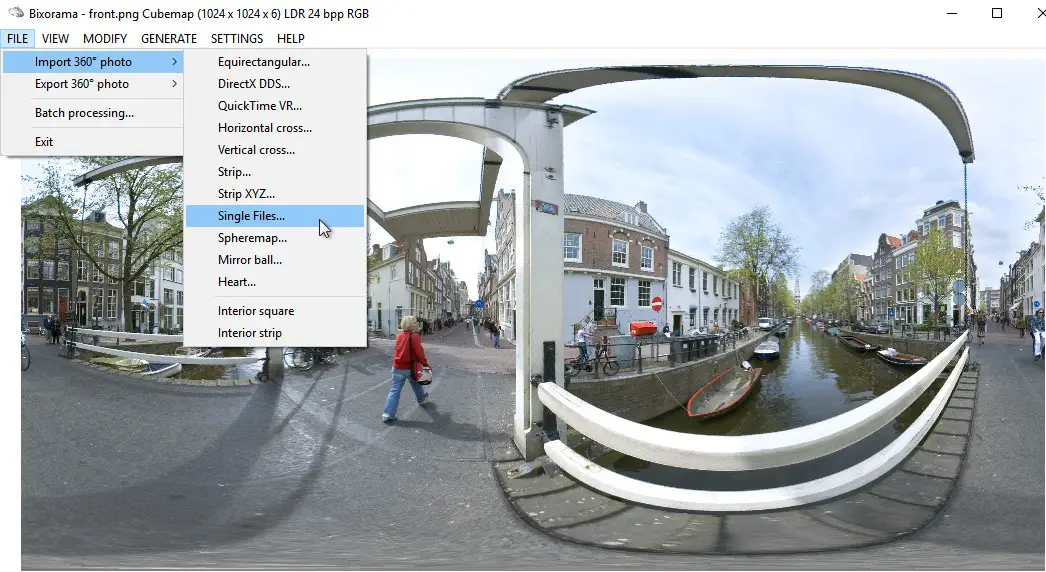Screen dimensions: 1046x572
Task: Select Exit in the File menu
Action: point(93,141)
